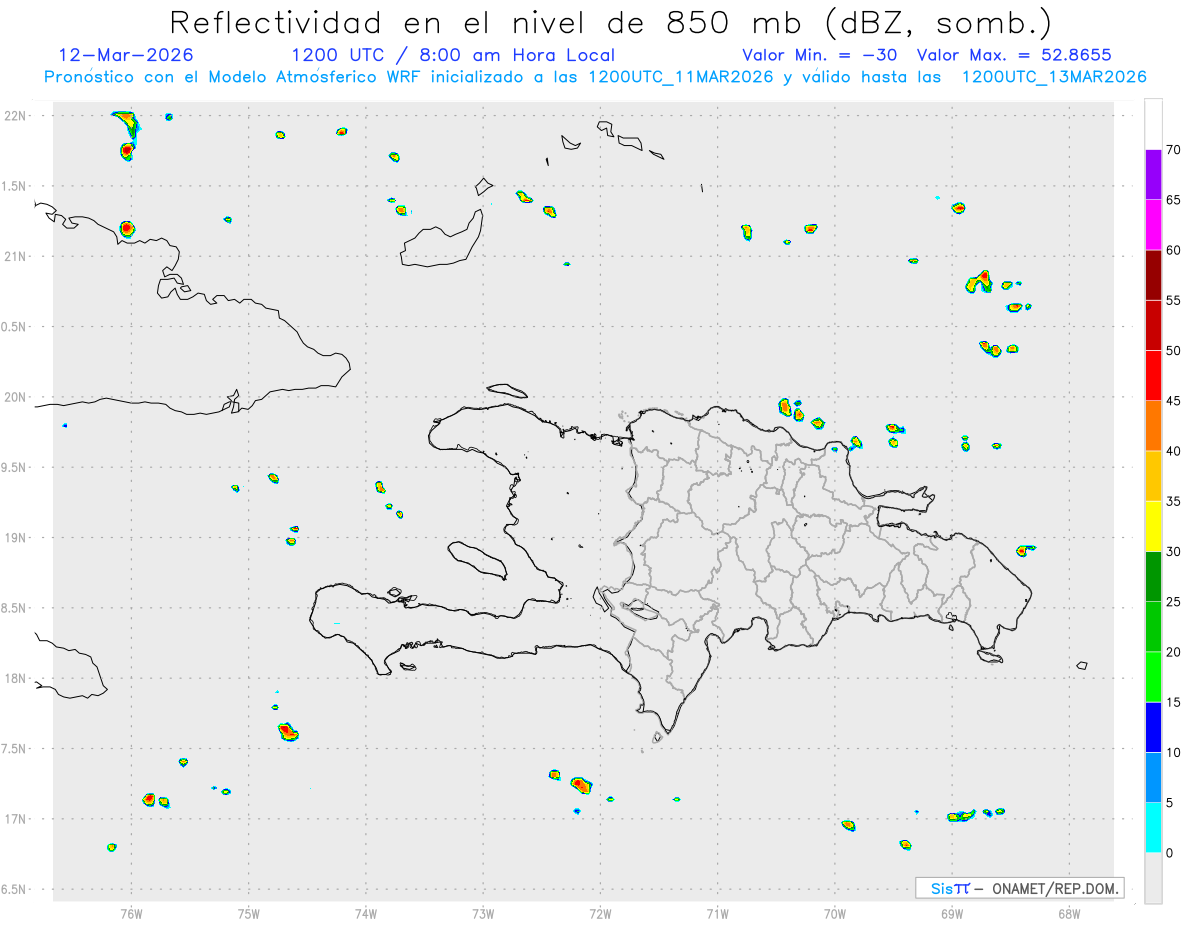
Task: Click the '20N' latitude label
Action: (x=17, y=397)
